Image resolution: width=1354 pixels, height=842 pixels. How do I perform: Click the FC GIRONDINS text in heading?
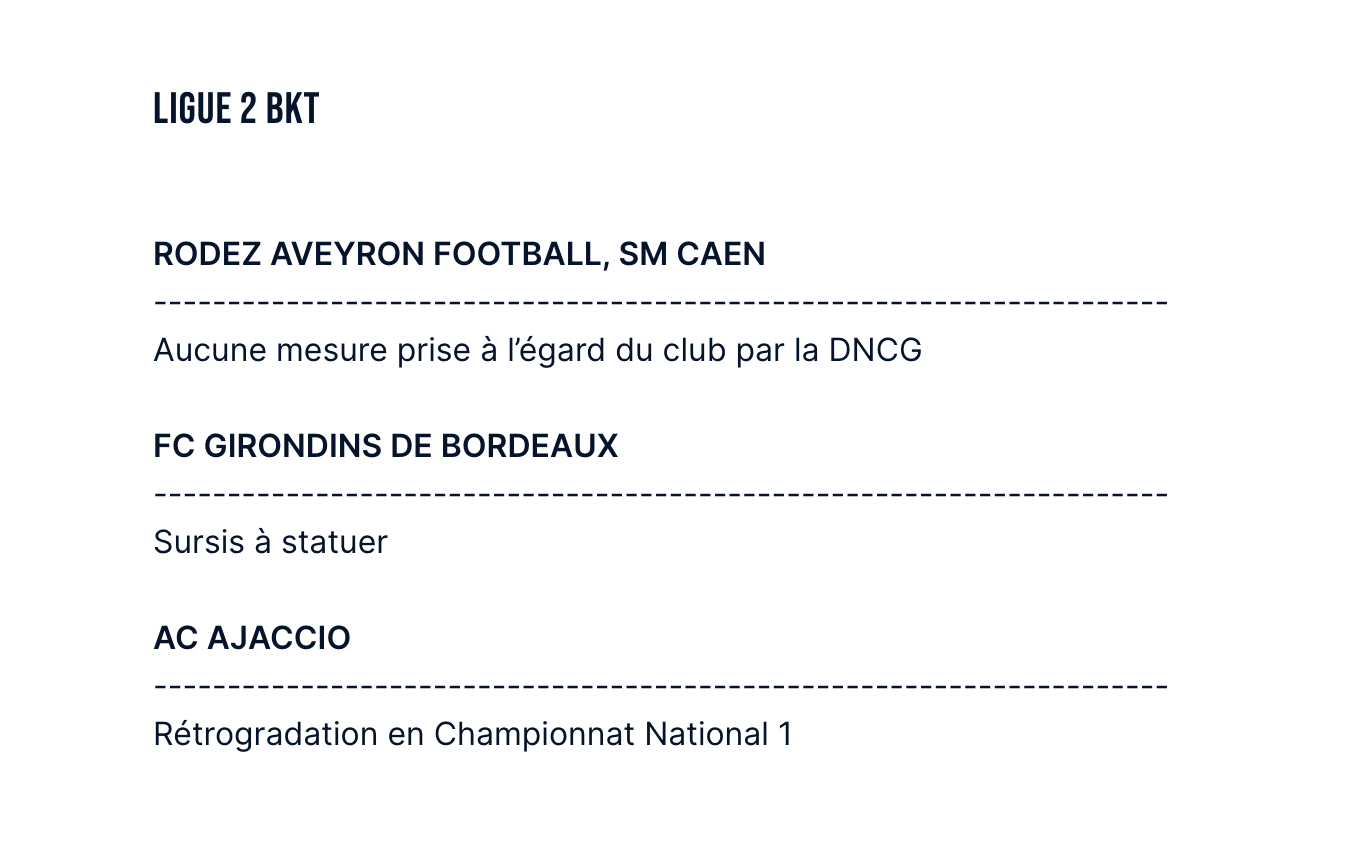267,446
